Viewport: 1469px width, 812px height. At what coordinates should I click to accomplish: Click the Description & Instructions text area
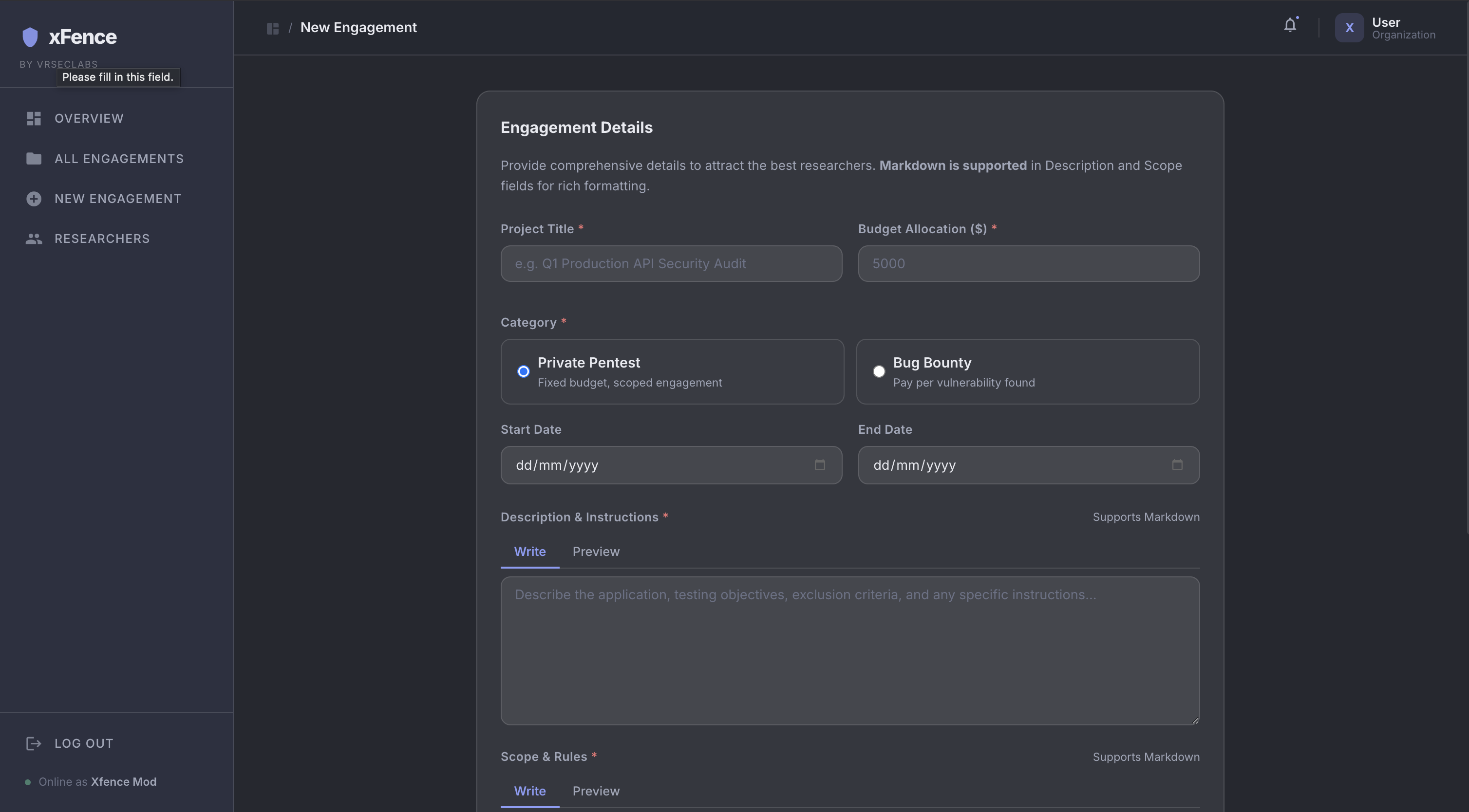850,651
